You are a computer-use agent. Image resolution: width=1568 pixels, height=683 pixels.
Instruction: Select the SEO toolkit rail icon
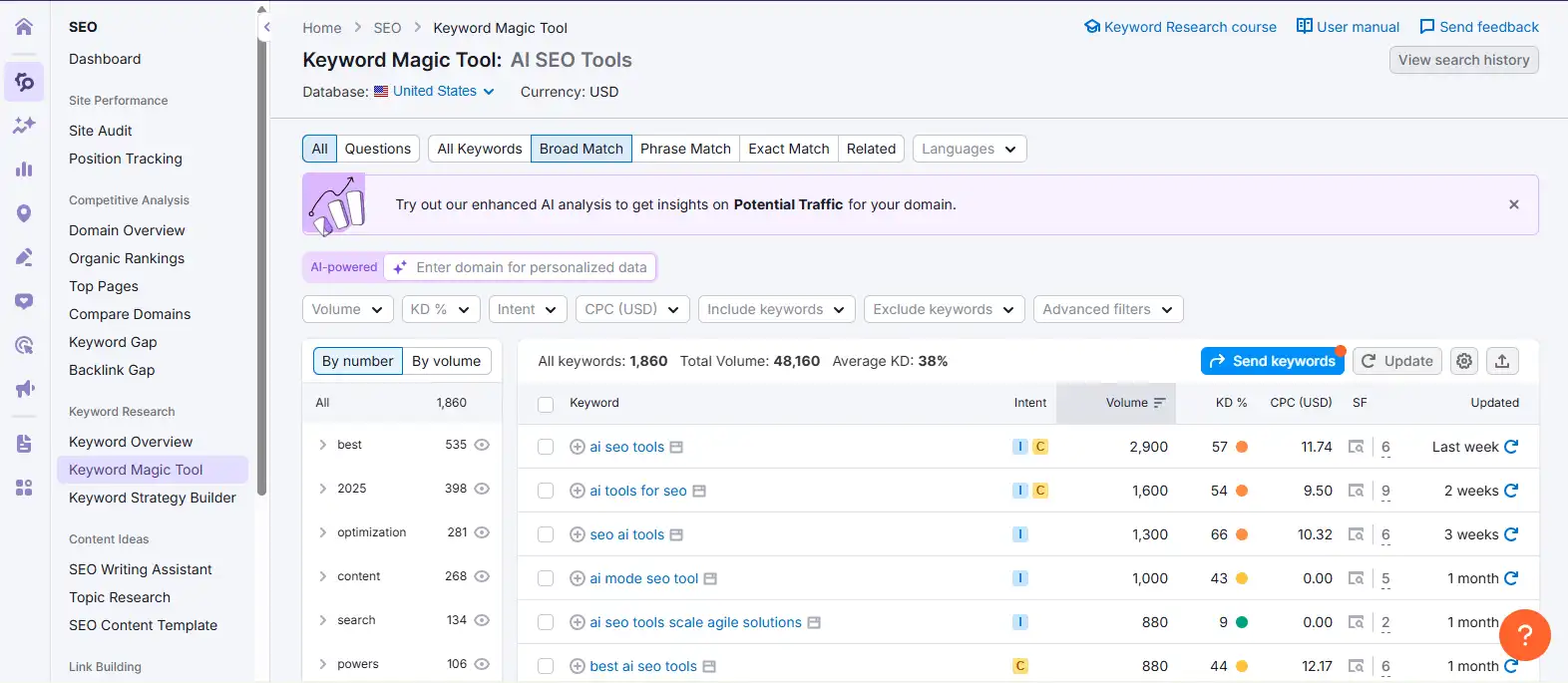pos(24,82)
